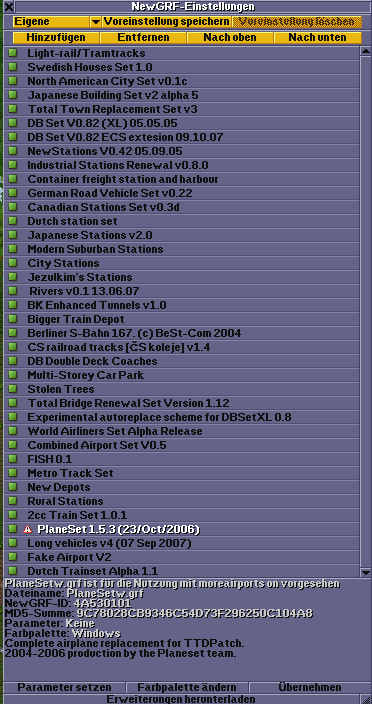372x704 pixels.
Task: Click green square beside FISH 0.1
Action: [13, 459]
